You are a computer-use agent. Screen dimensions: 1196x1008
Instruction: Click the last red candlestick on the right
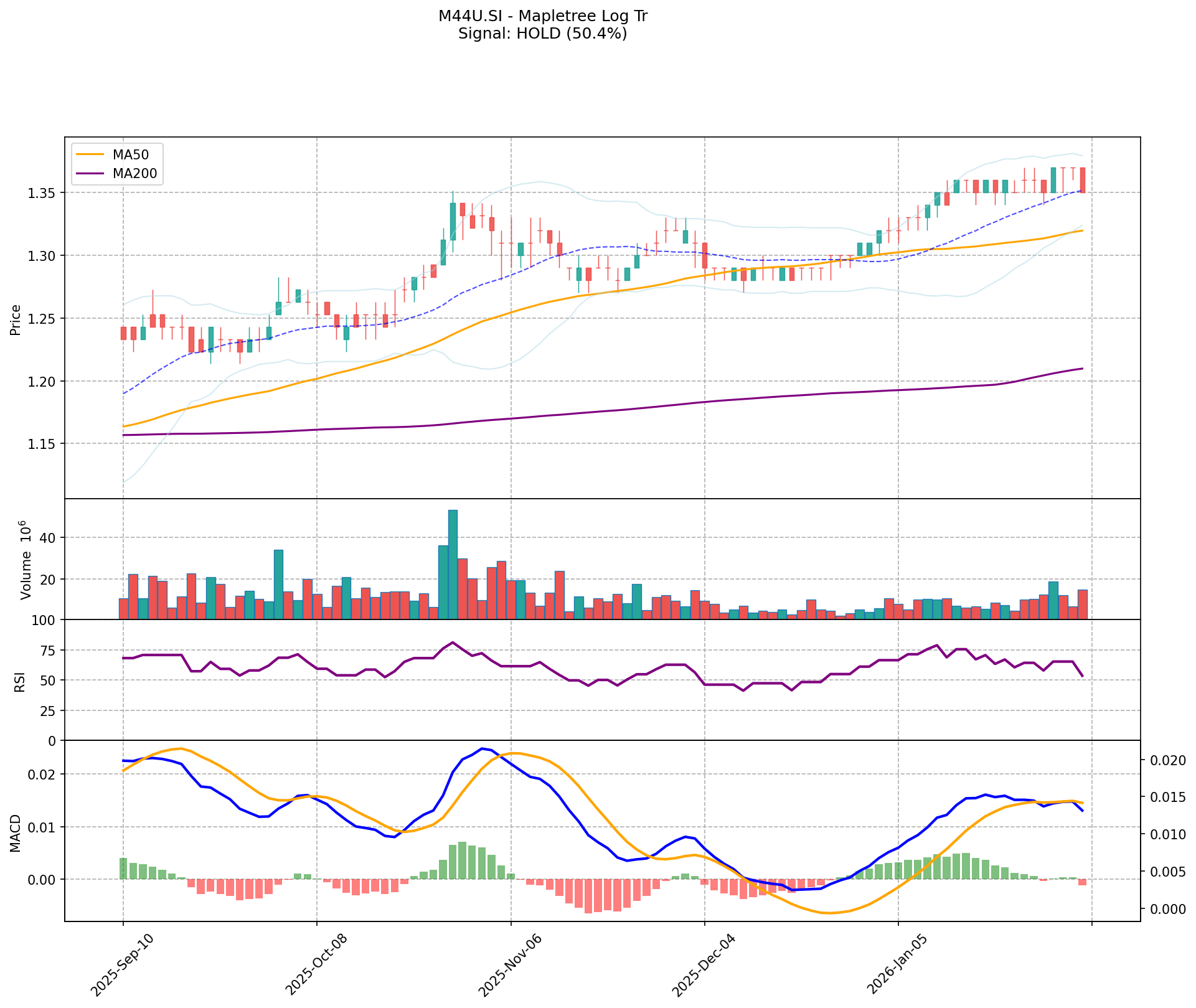coord(1083,180)
